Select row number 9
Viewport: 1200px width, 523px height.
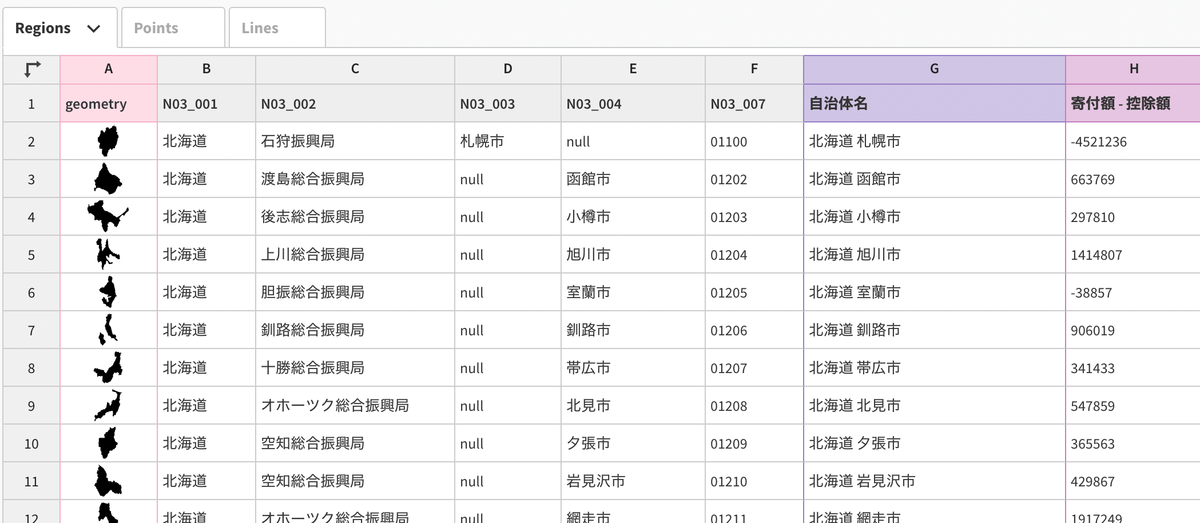pyautogui.click(x=31, y=405)
